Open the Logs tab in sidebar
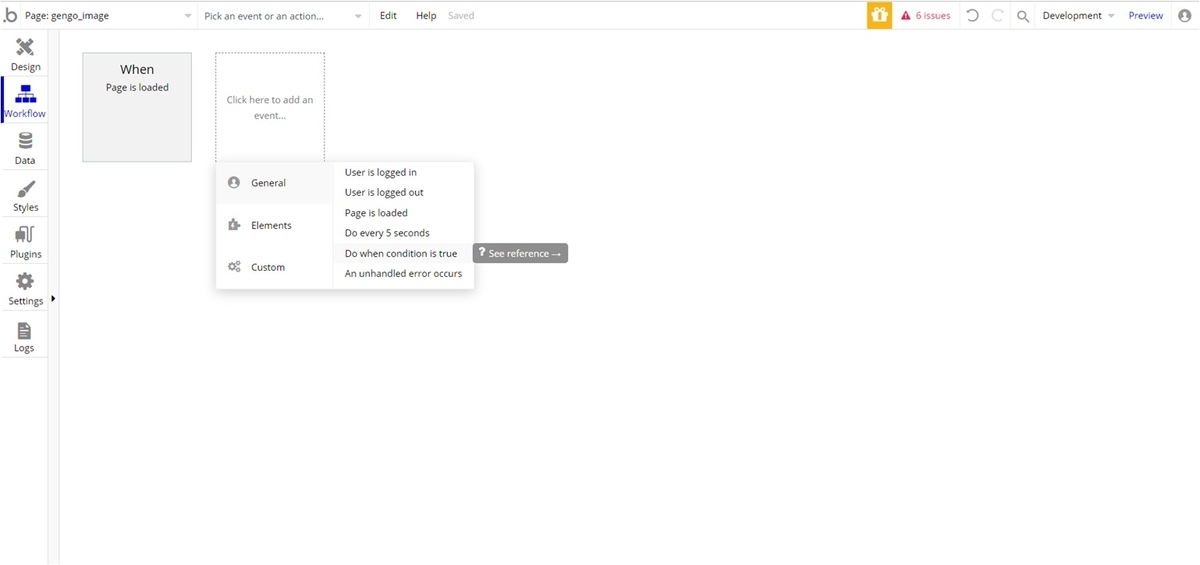The height and width of the screenshot is (565, 1200). click(25, 336)
